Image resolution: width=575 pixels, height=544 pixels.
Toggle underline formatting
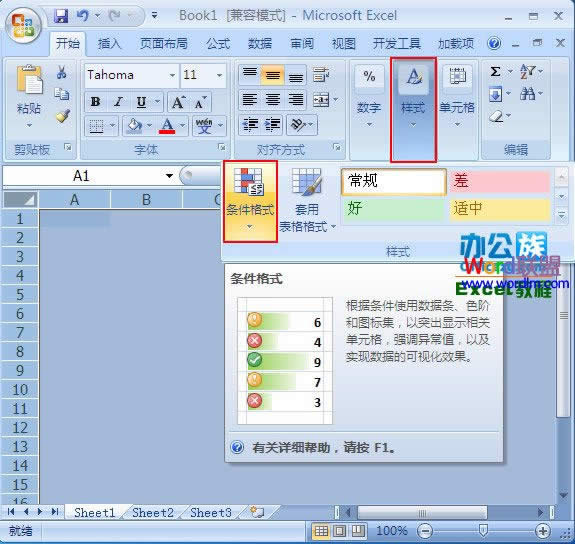pos(141,102)
